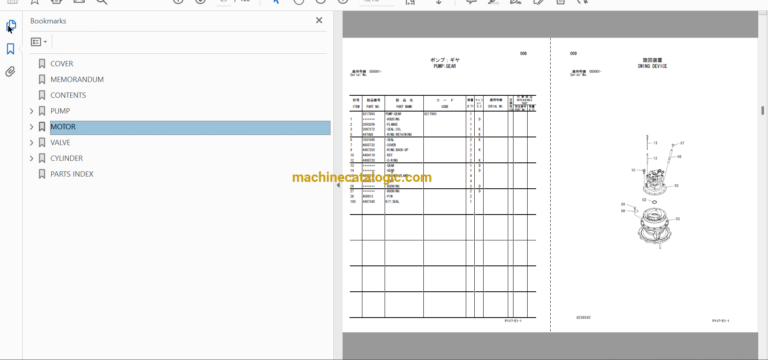Screen dimensions: 768x360
Task: Click the bookmark icon beside CYLINDER
Action: pyautogui.click(x=42, y=158)
